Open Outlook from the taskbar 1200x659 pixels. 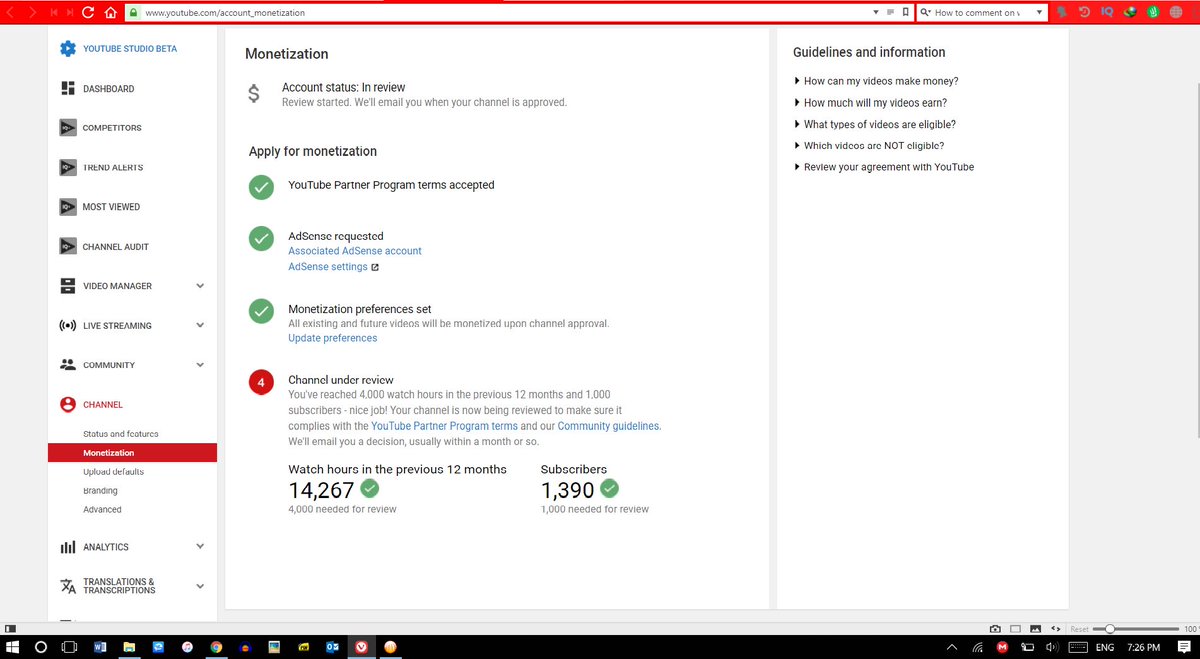point(332,648)
